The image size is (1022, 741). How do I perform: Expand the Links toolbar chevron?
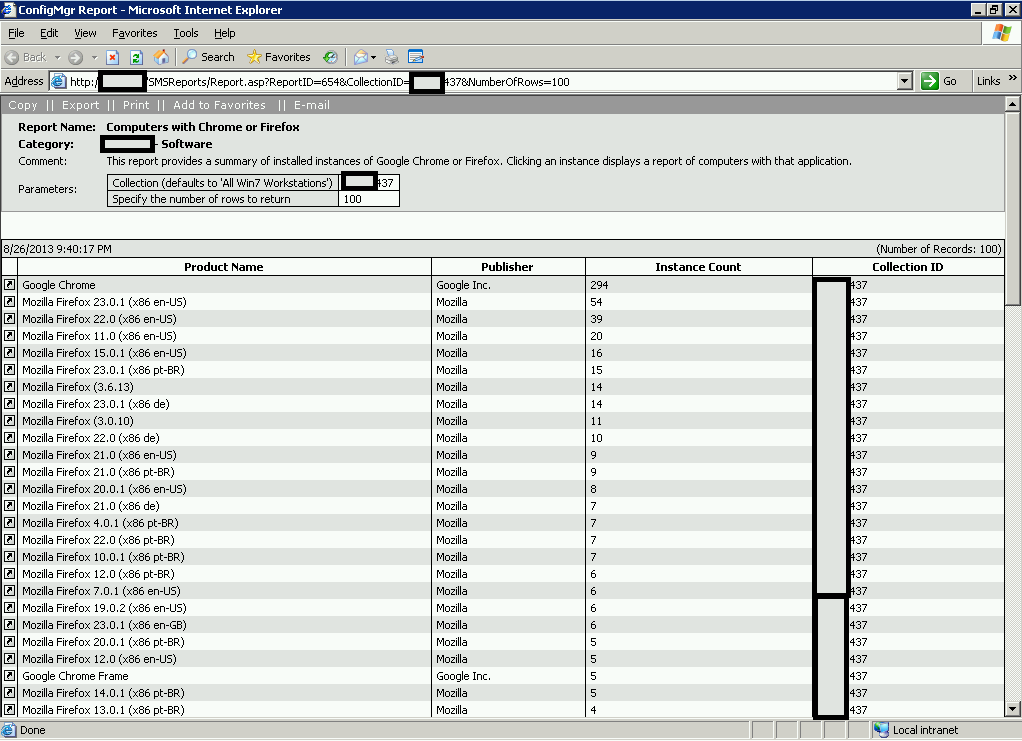pyautogui.click(x=1012, y=78)
